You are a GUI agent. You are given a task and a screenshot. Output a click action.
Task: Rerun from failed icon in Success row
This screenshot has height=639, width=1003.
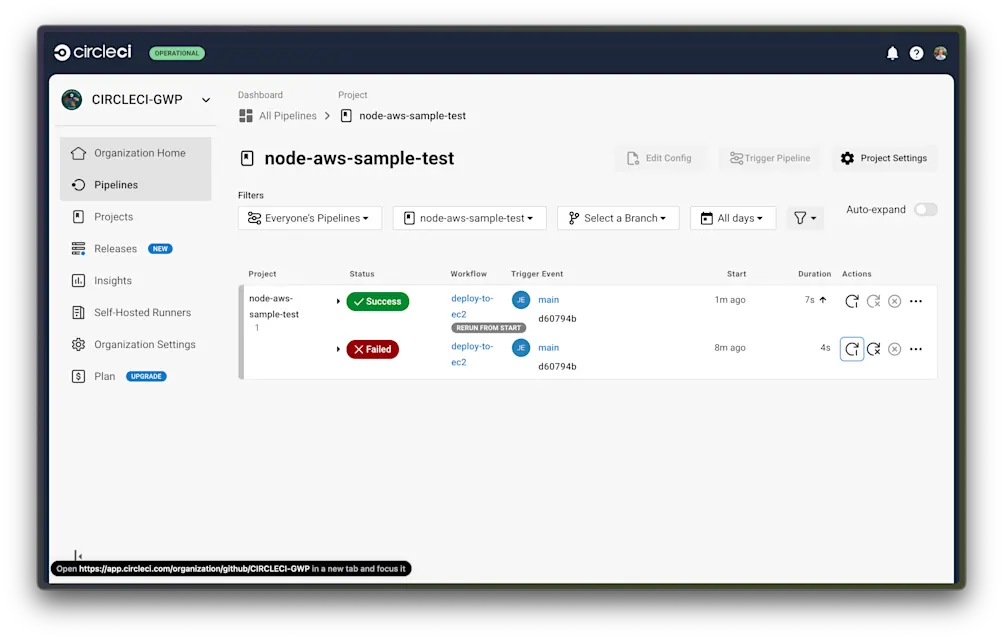click(x=873, y=301)
